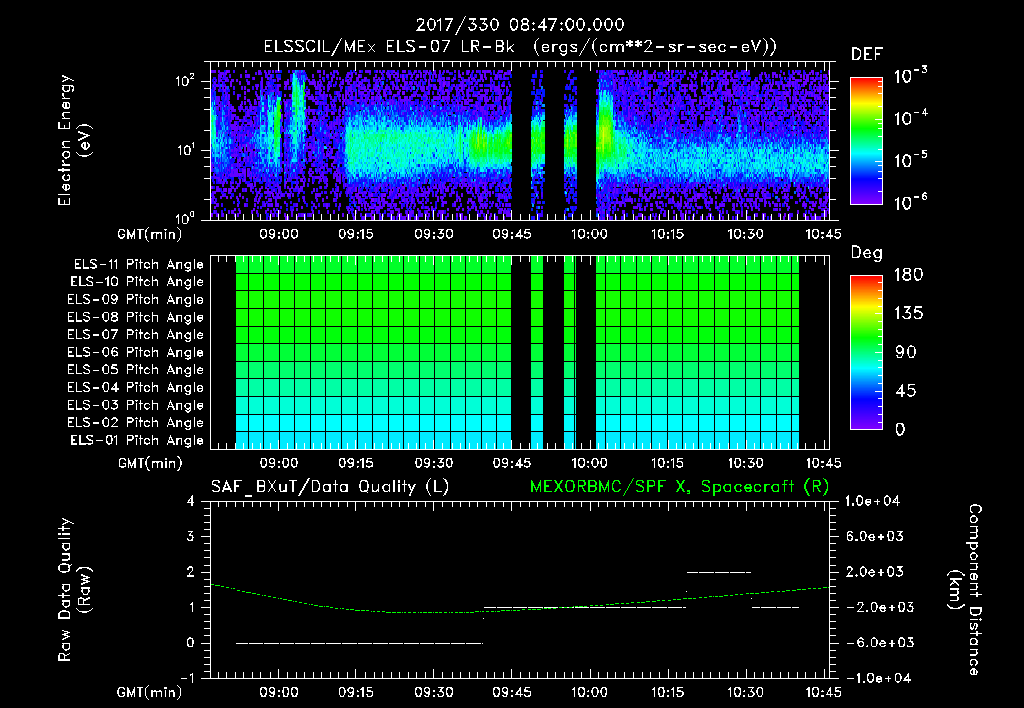This screenshot has height=708, width=1024.
Task: Click the Component Distance (km) axis label
Action: (965, 590)
